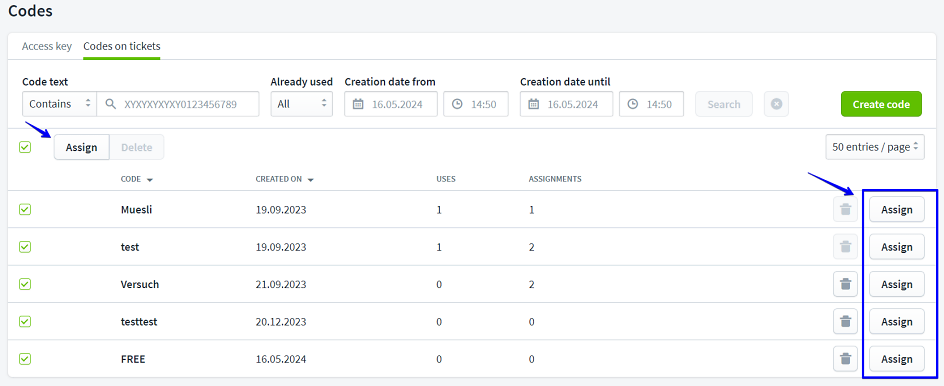Uncheck the test row checkbox
The height and width of the screenshot is (386, 944).
click(x=25, y=247)
